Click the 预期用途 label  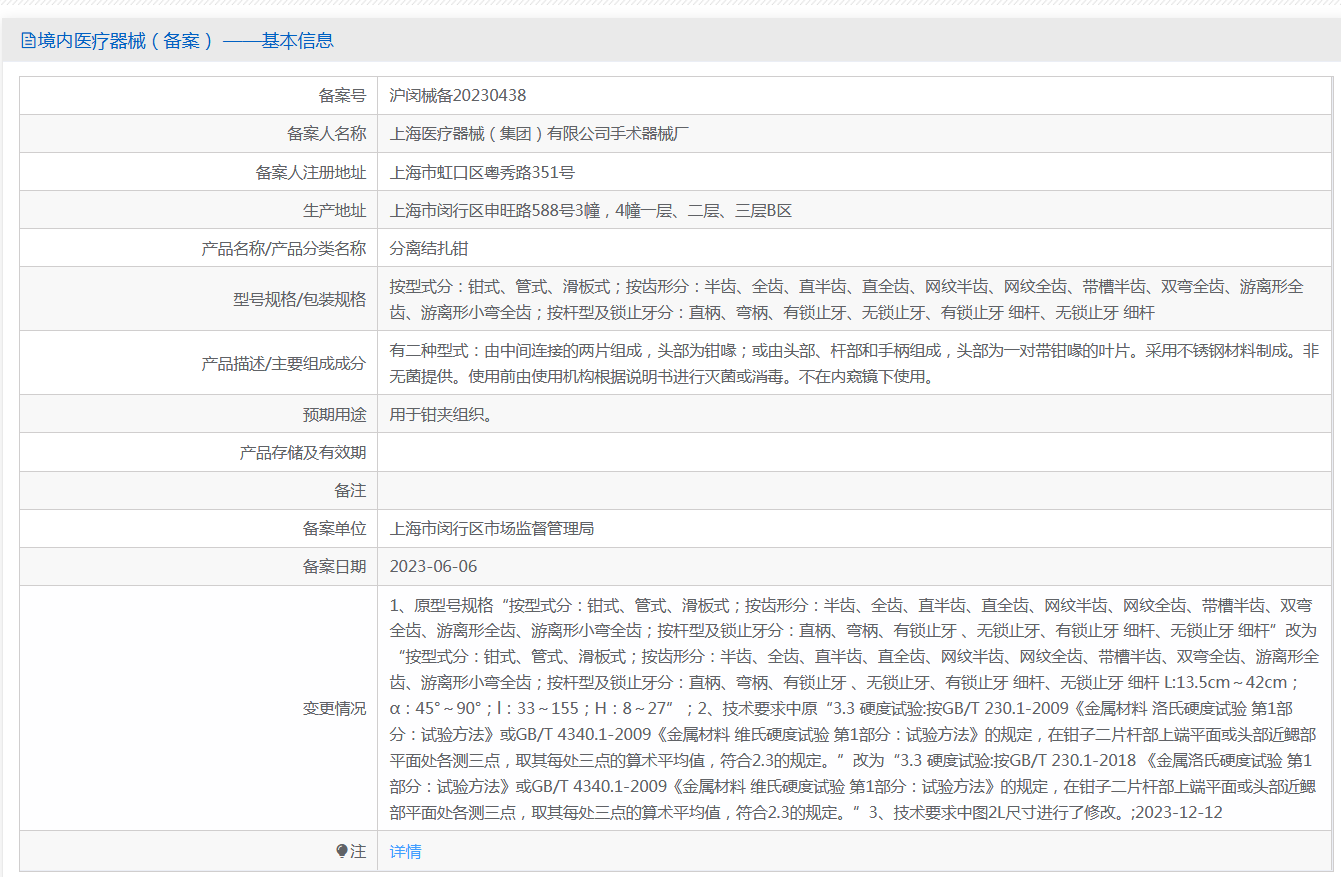pyautogui.click(x=334, y=414)
